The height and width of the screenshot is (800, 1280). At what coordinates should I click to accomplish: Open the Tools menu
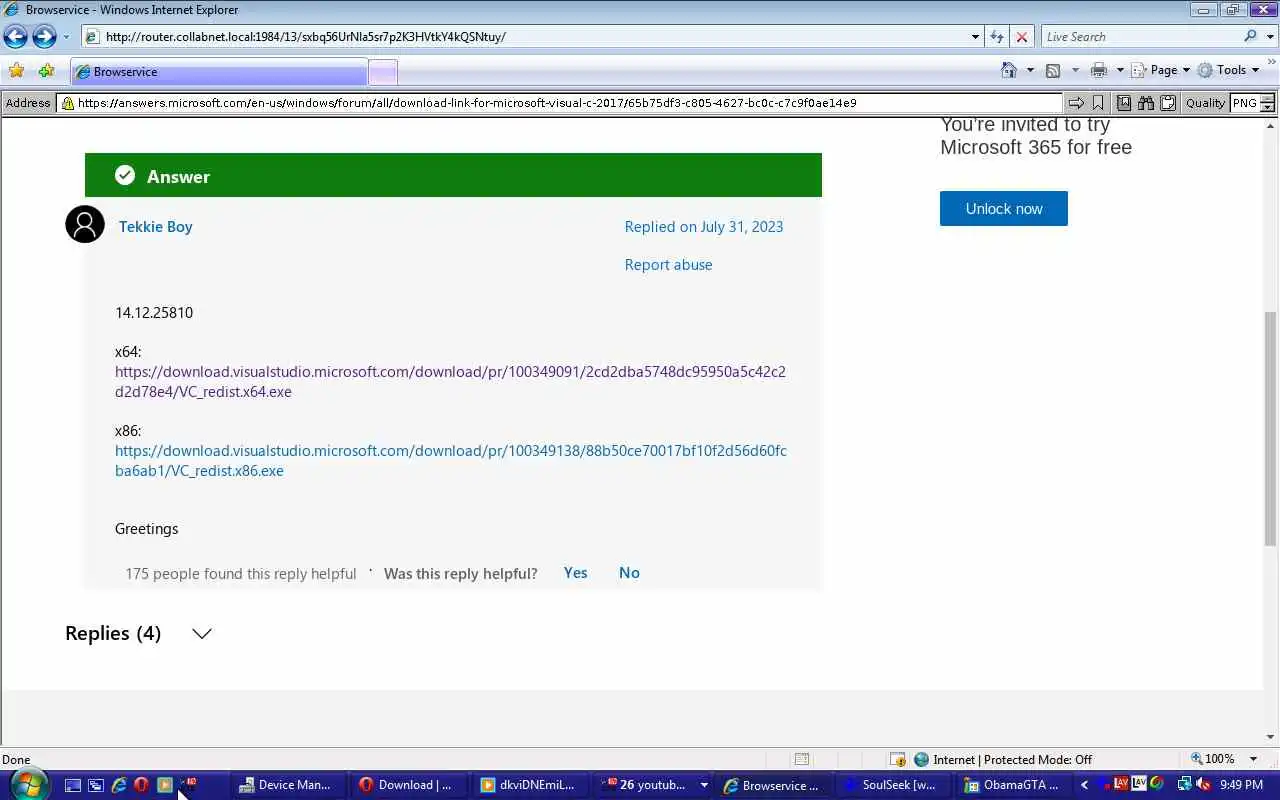coord(1229,70)
